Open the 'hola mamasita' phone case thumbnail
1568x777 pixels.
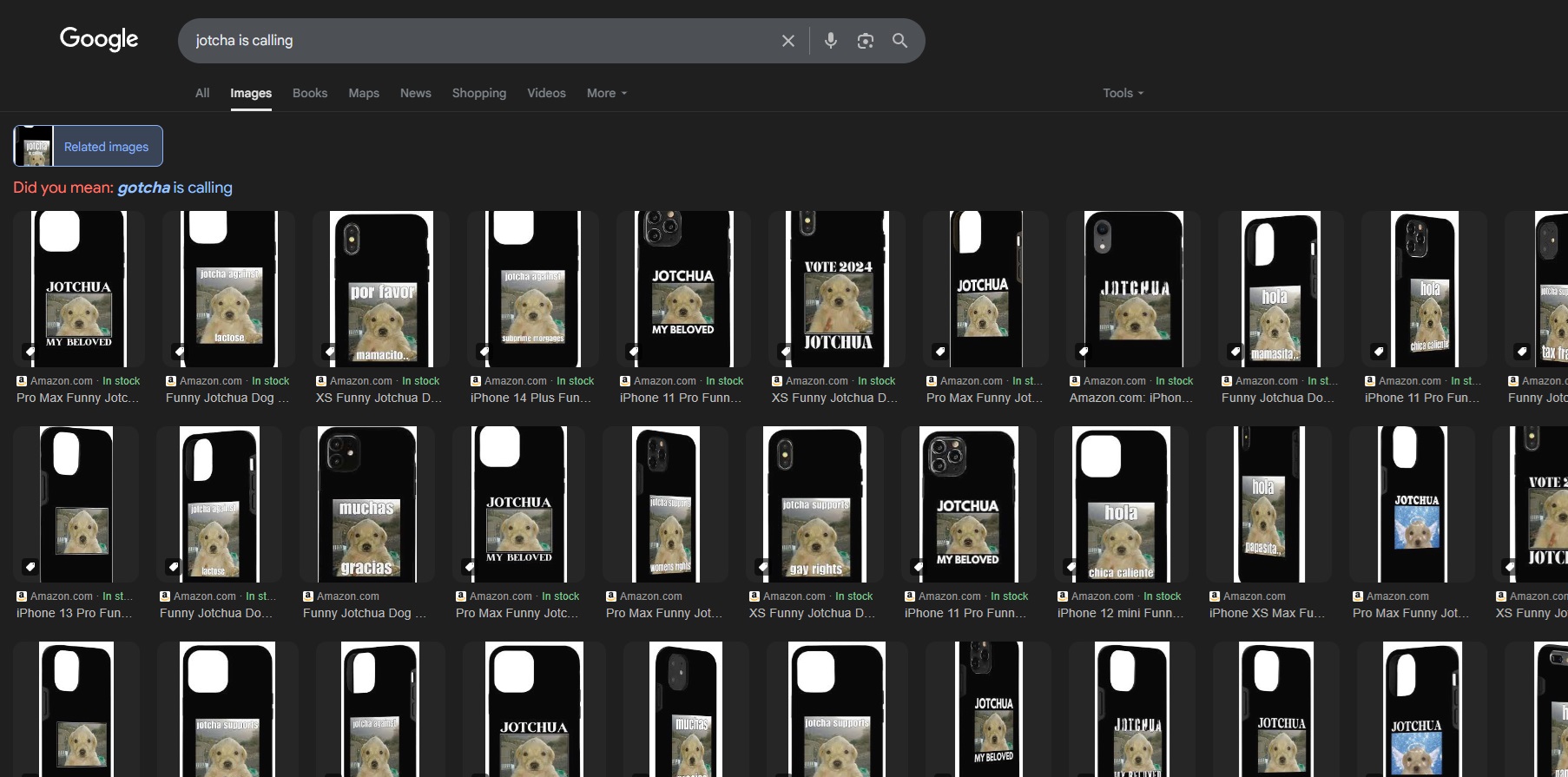click(1281, 288)
